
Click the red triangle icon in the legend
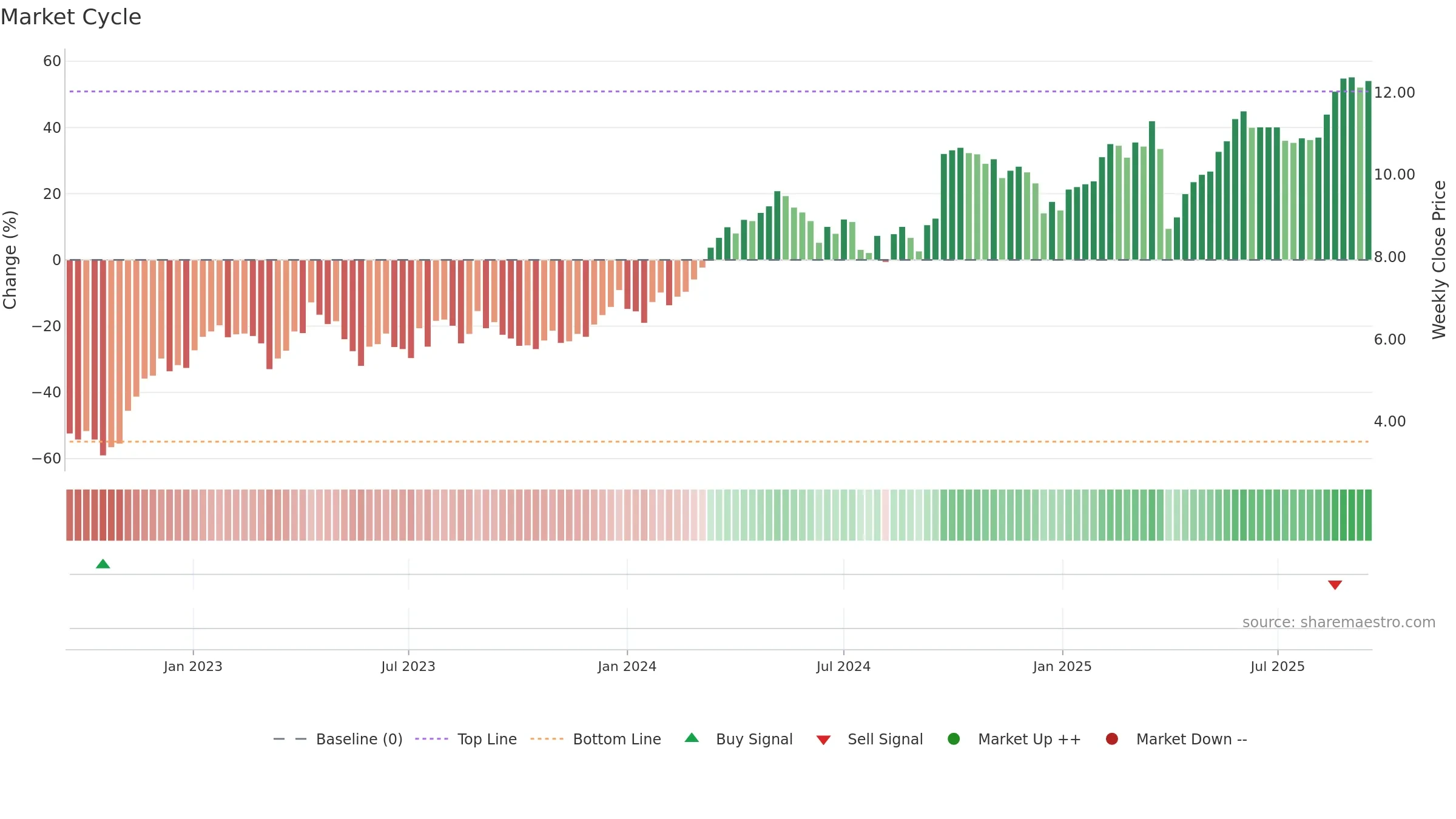coord(823,740)
